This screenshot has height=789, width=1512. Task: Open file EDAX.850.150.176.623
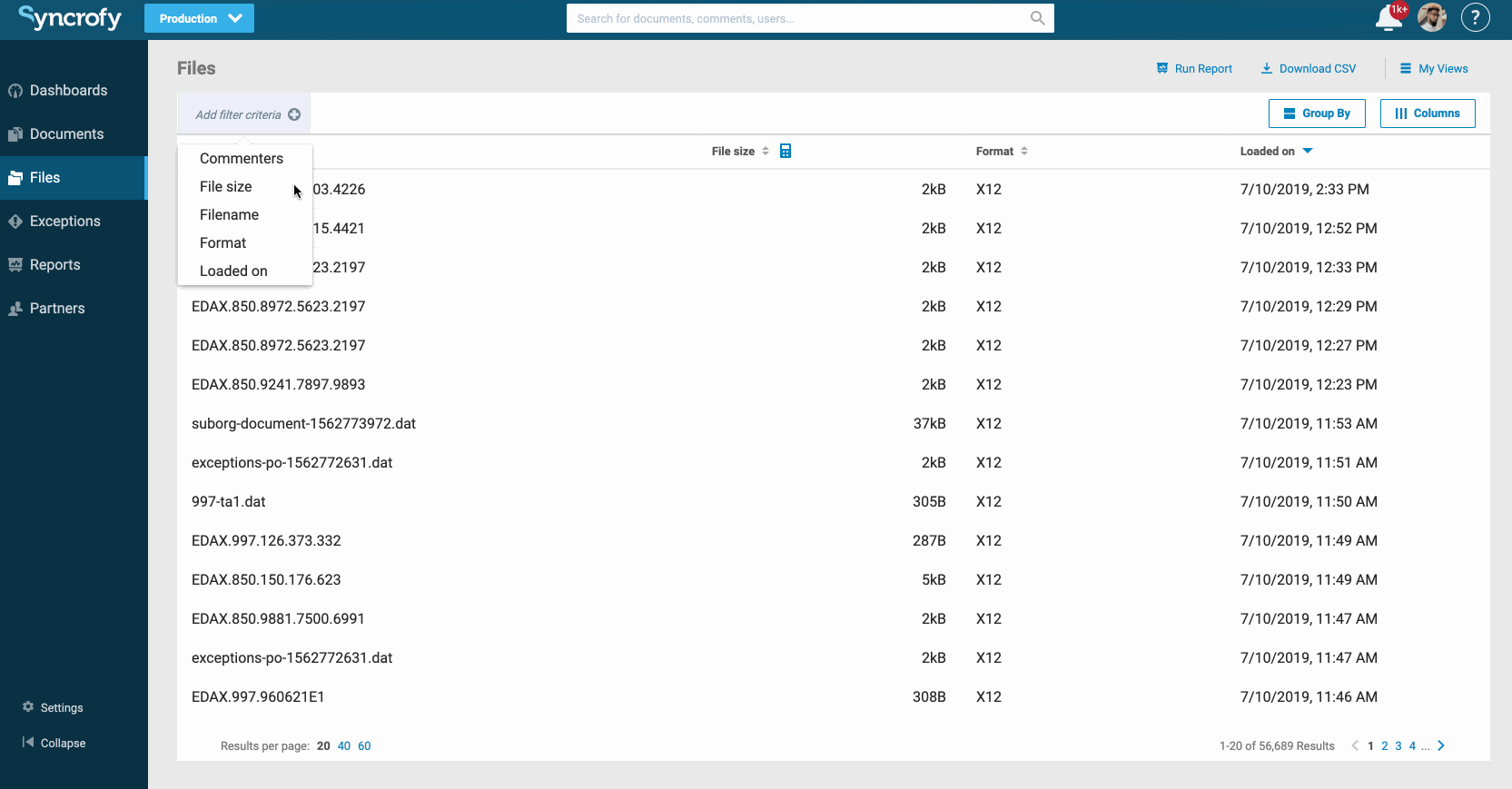pos(266,579)
